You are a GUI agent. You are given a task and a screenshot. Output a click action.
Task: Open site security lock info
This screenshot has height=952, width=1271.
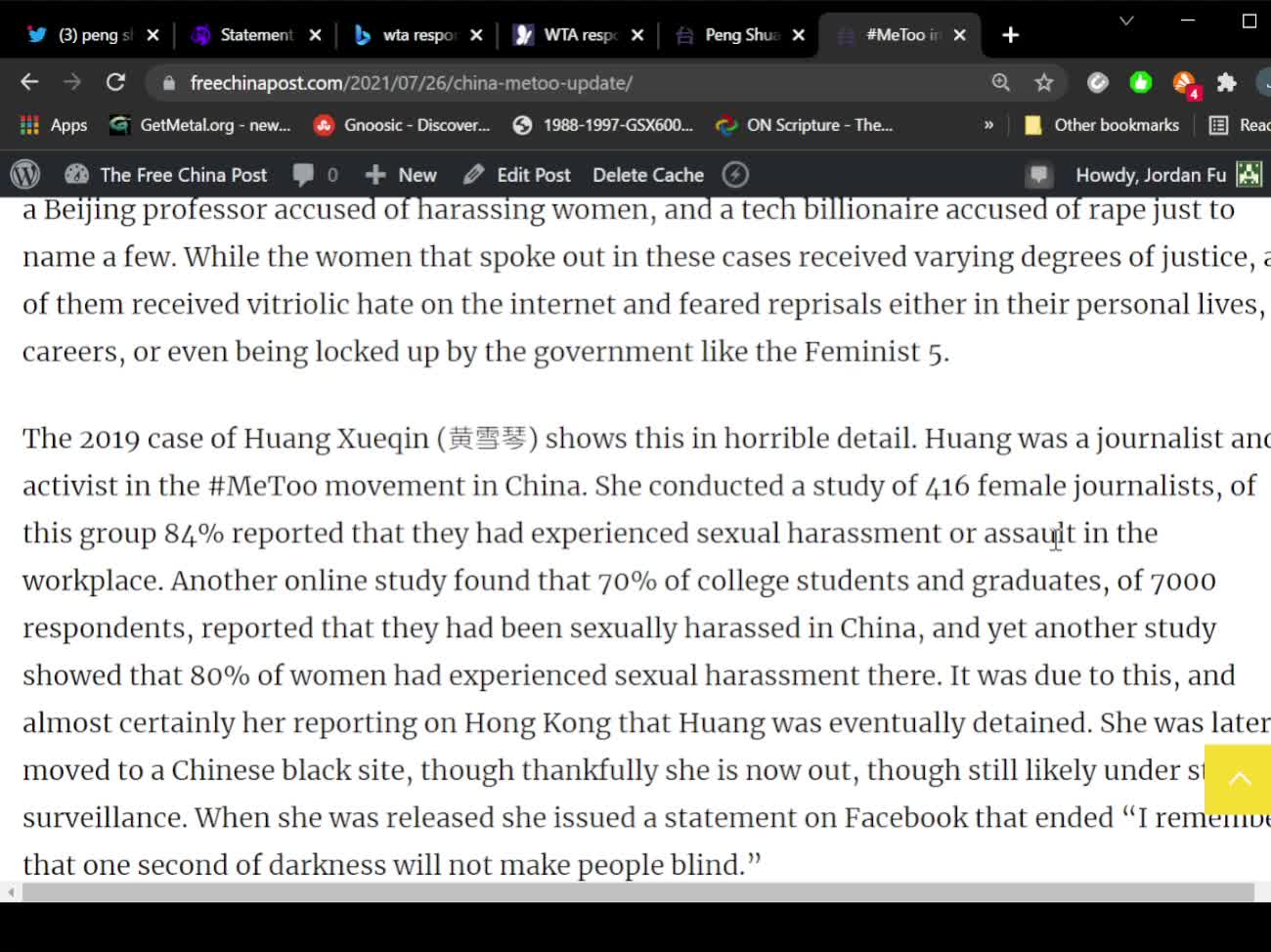(168, 84)
